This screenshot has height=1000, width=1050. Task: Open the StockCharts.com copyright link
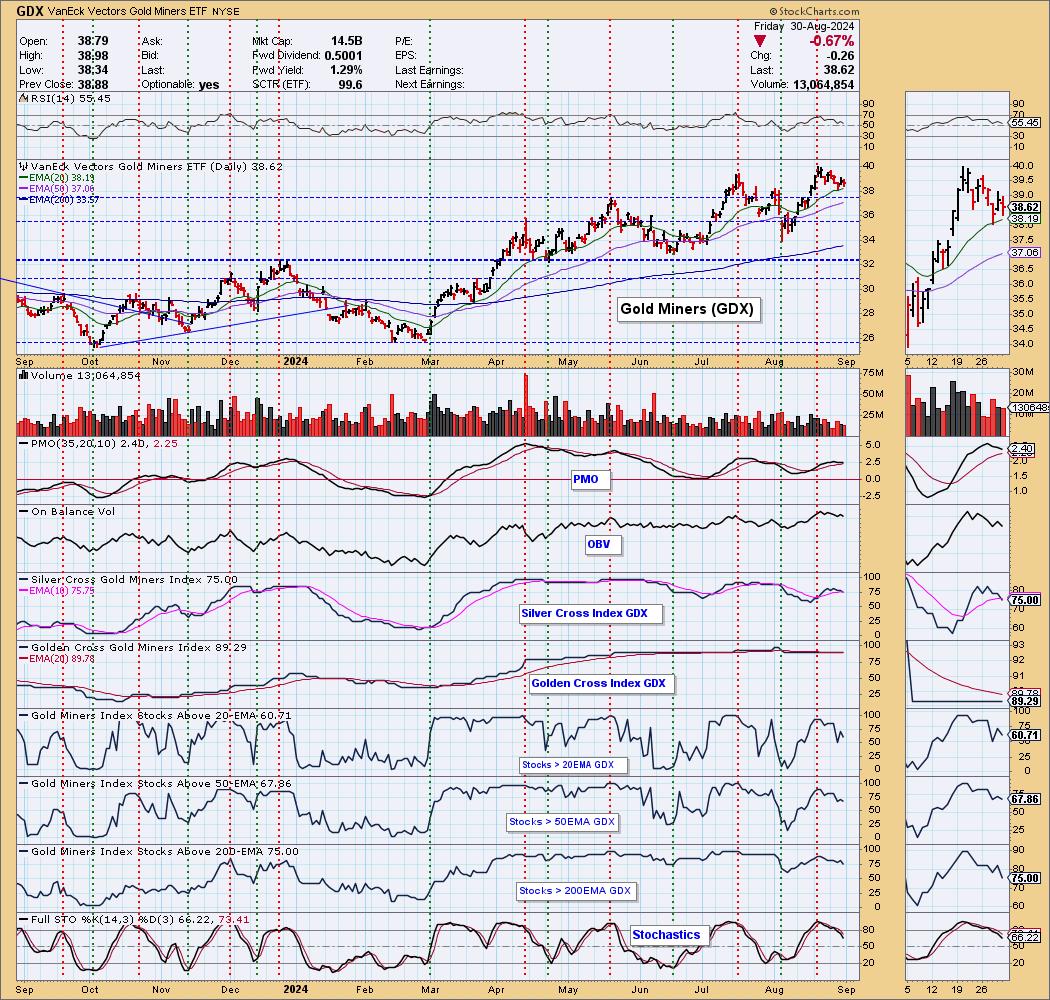click(814, 11)
